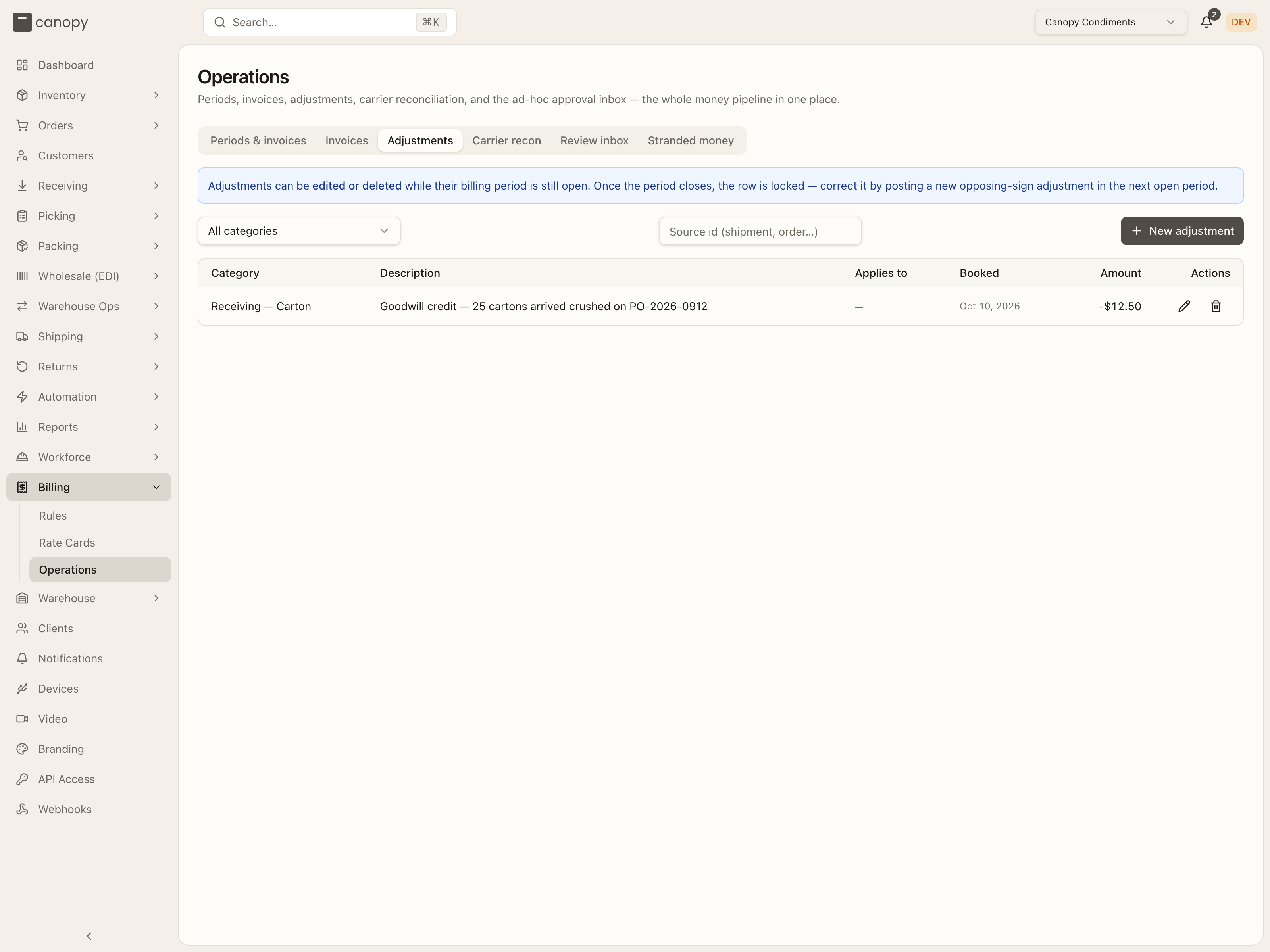Edit the Goodwill credit adjustment with pencil icon
The width and height of the screenshot is (1270, 952).
pos(1184,307)
